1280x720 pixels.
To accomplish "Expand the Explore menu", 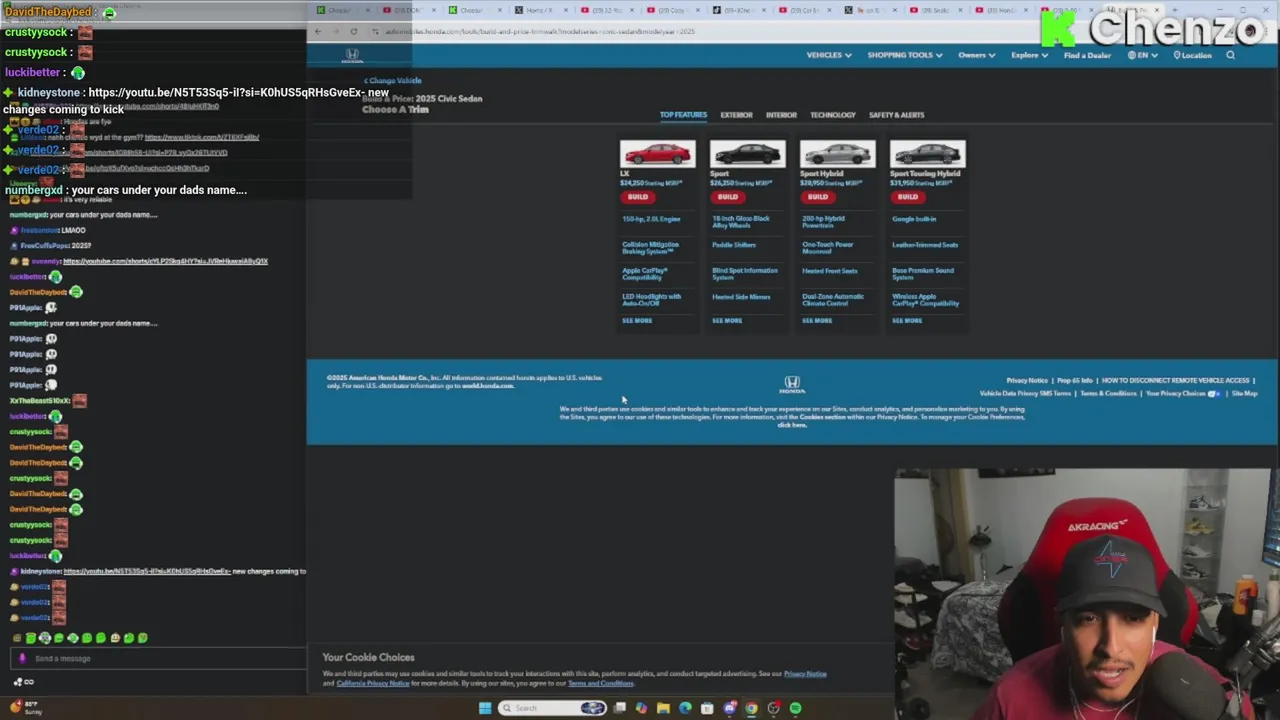I will pos(1029,55).
